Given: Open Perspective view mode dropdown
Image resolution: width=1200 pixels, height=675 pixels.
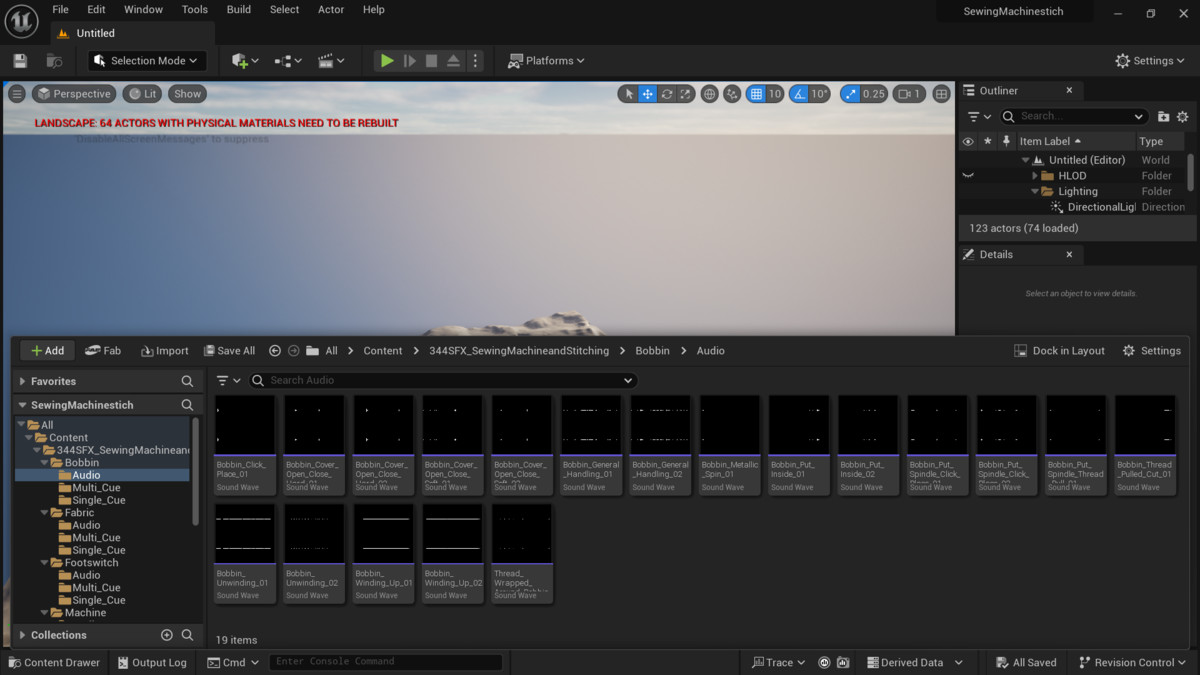Looking at the screenshot, I should click(73, 94).
